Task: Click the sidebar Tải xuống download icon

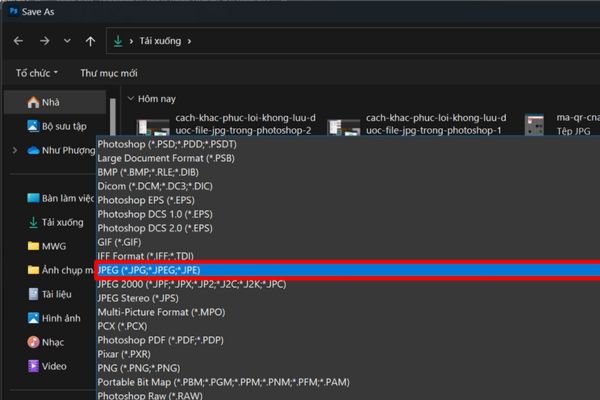Action: pos(33,222)
